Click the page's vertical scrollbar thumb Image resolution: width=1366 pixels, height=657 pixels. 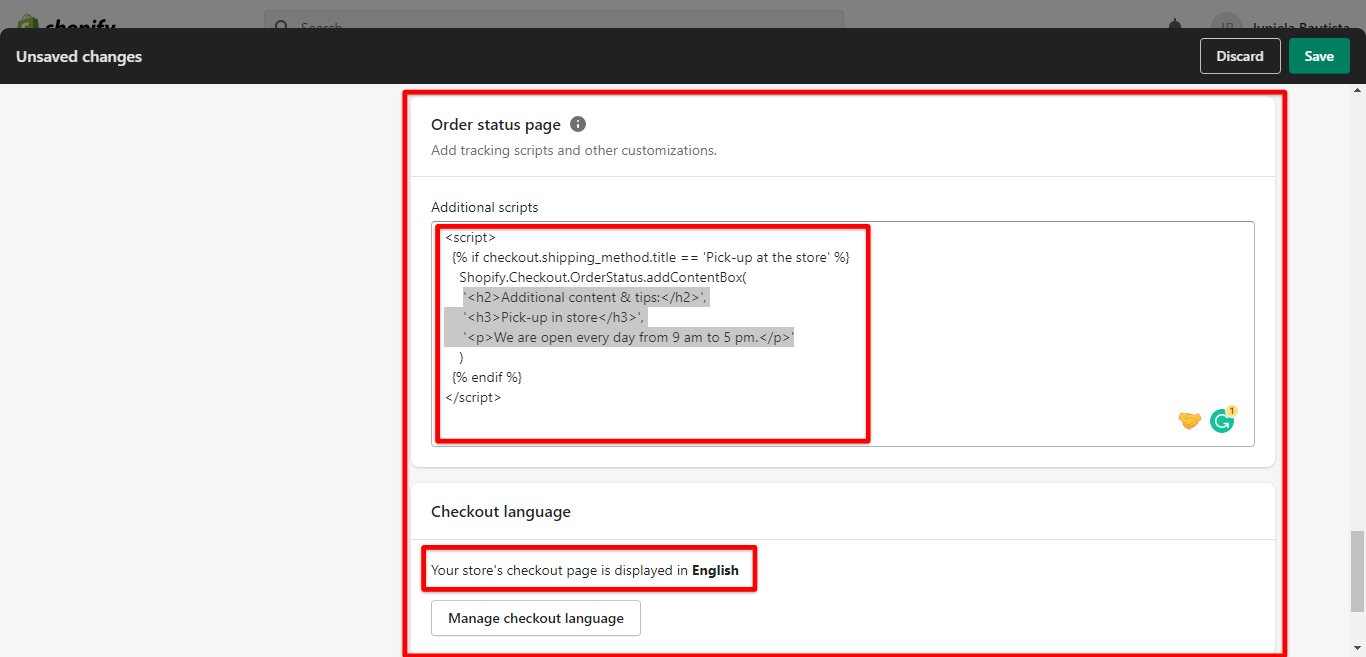[1357, 570]
